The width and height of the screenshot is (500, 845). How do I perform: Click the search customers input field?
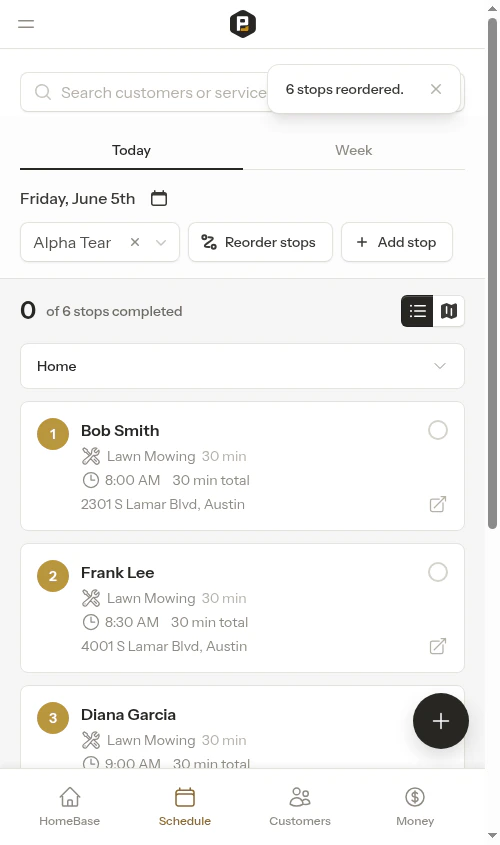click(144, 92)
